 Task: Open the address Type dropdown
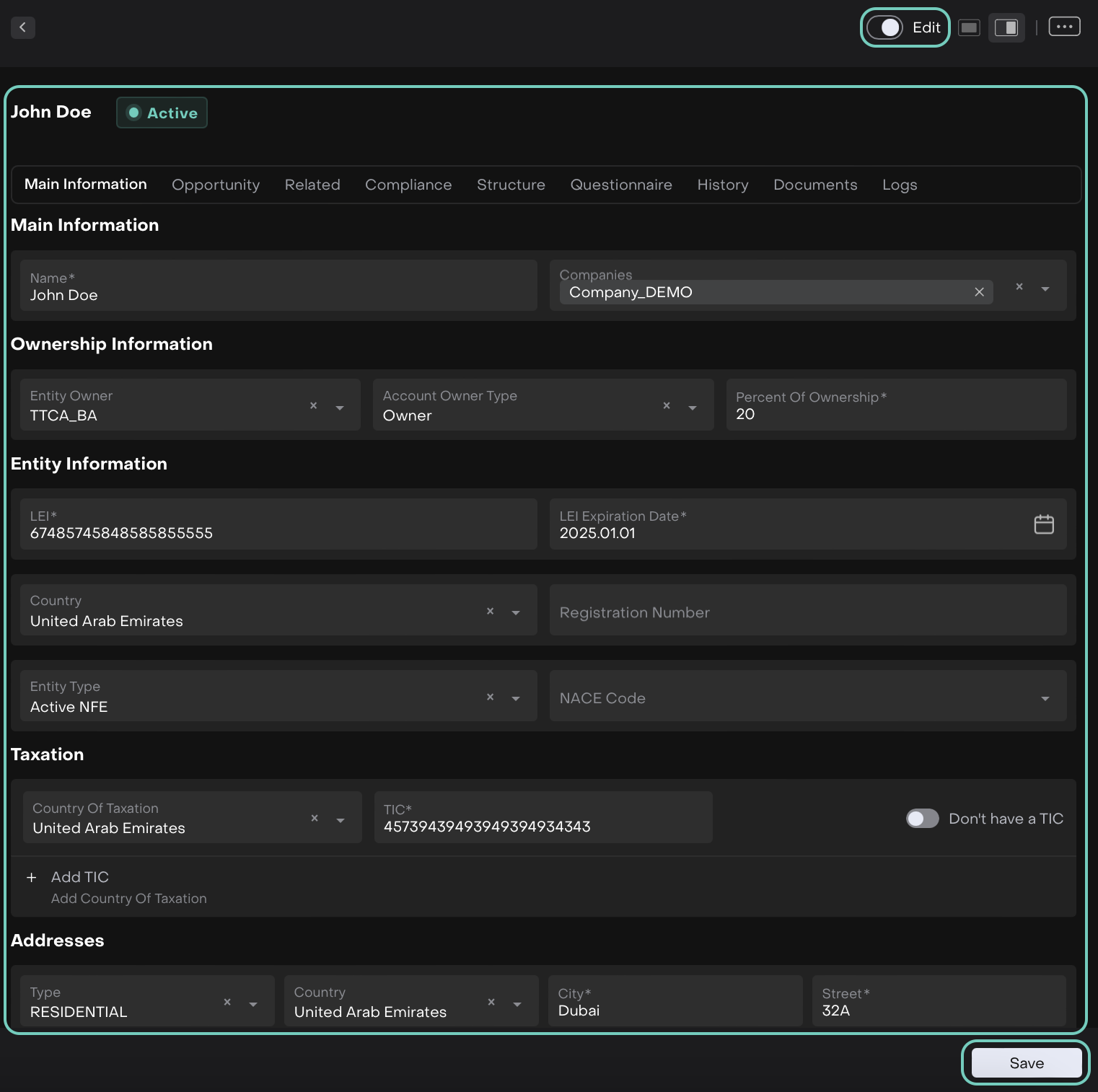pyautogui.click(x=253, y=1005)
